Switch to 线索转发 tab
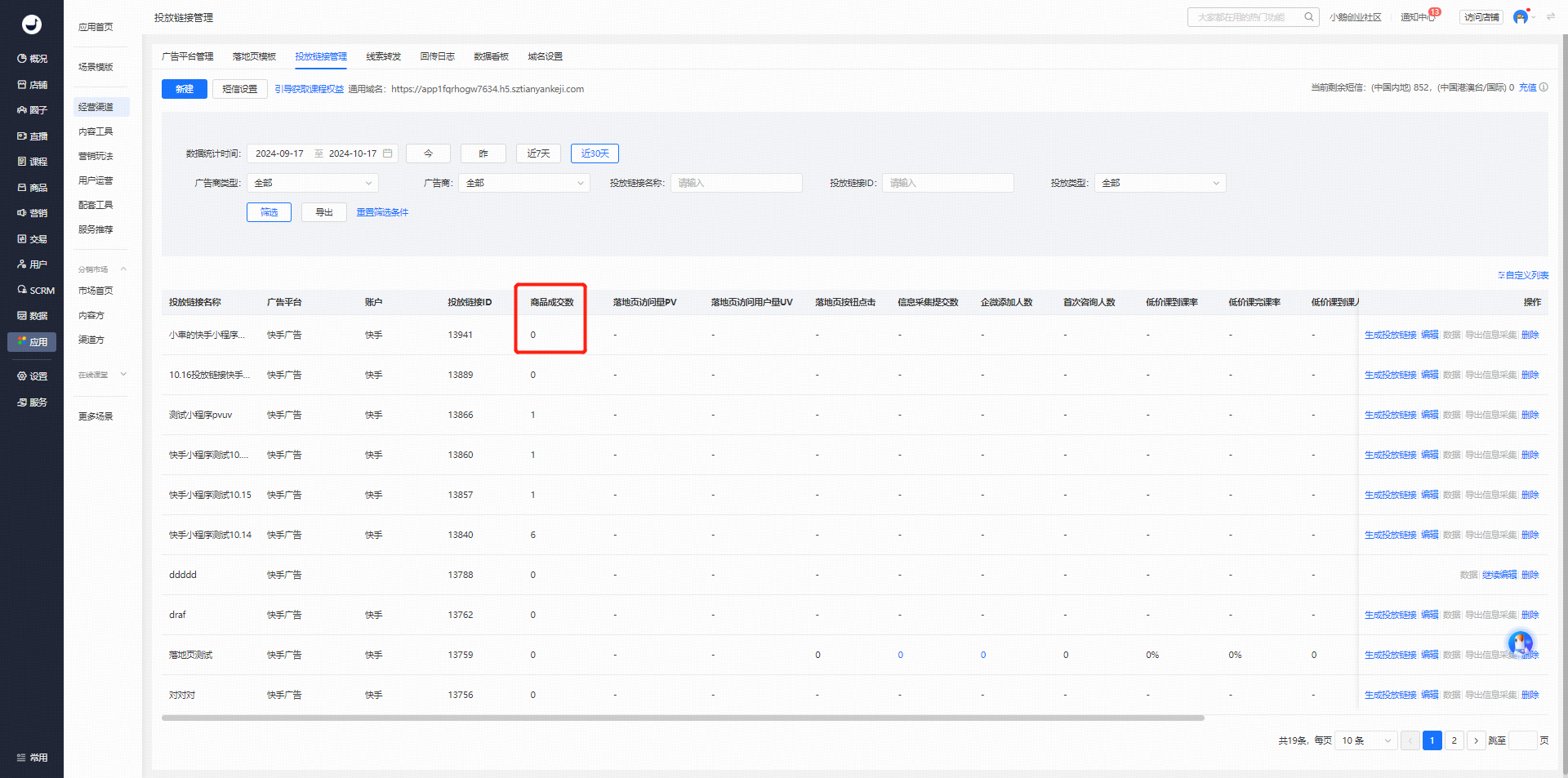The width and height of the screenshot is (1568, 778). click(x=384, y=56)
